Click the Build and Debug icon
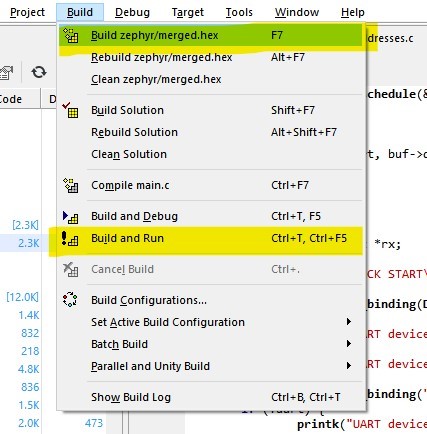The width and height of the screenshot is (427, 434). [71, 217]
